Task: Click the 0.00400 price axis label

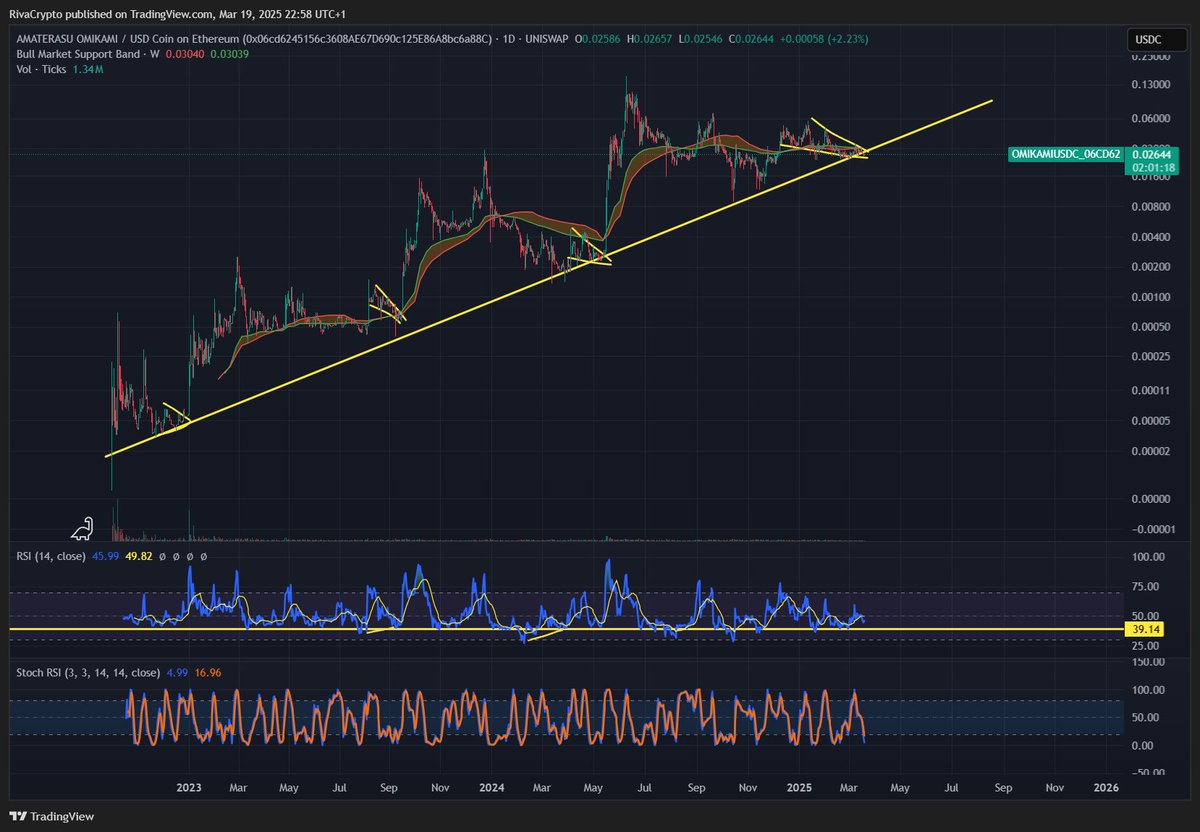Action: pyautogui.click(x=1152, y=237)
